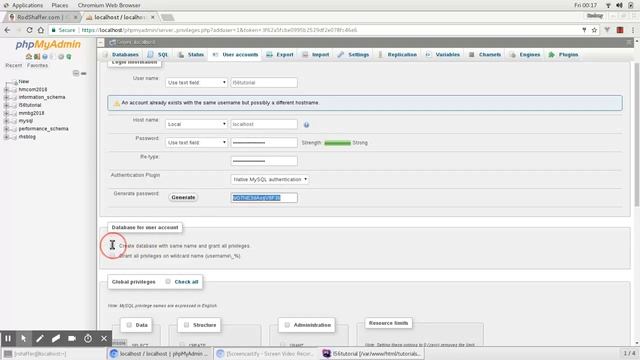Image resolution: width=640 pixels, height=360 pixels.
Task: Toggle the webcam in recorder toolbar
Action: pos(72,338)
